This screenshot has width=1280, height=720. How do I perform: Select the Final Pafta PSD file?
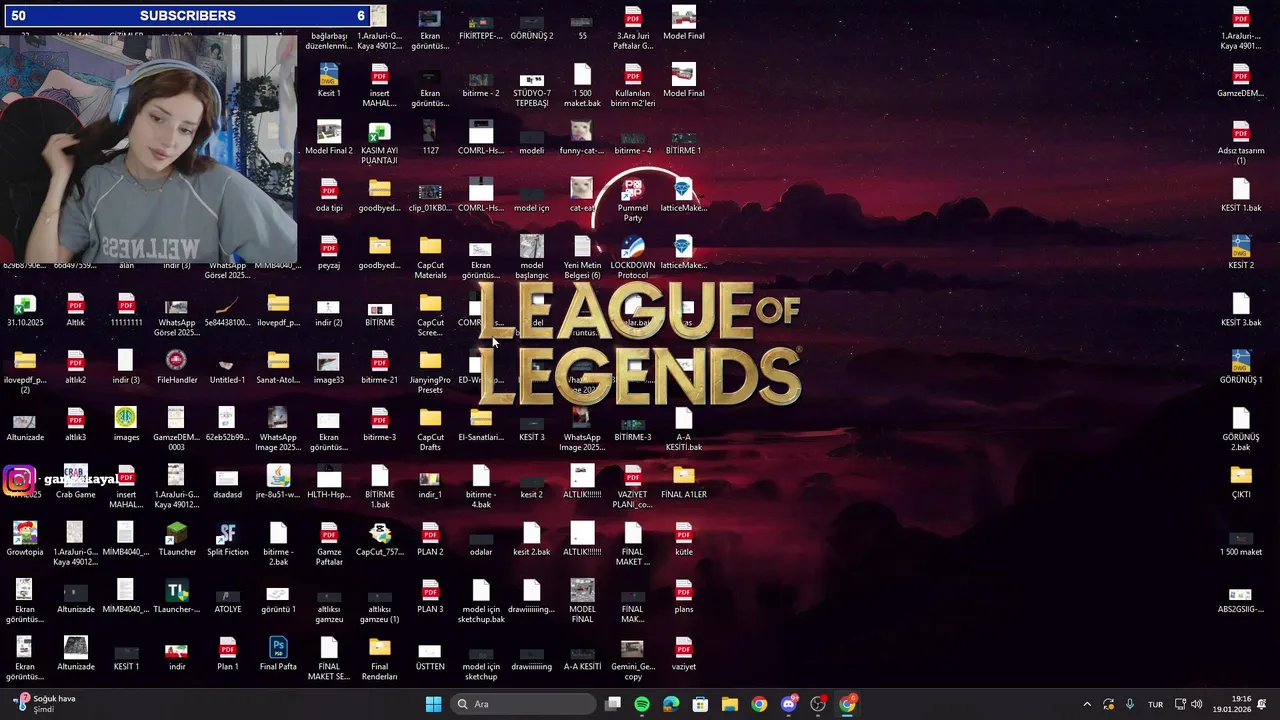(278, 655)
